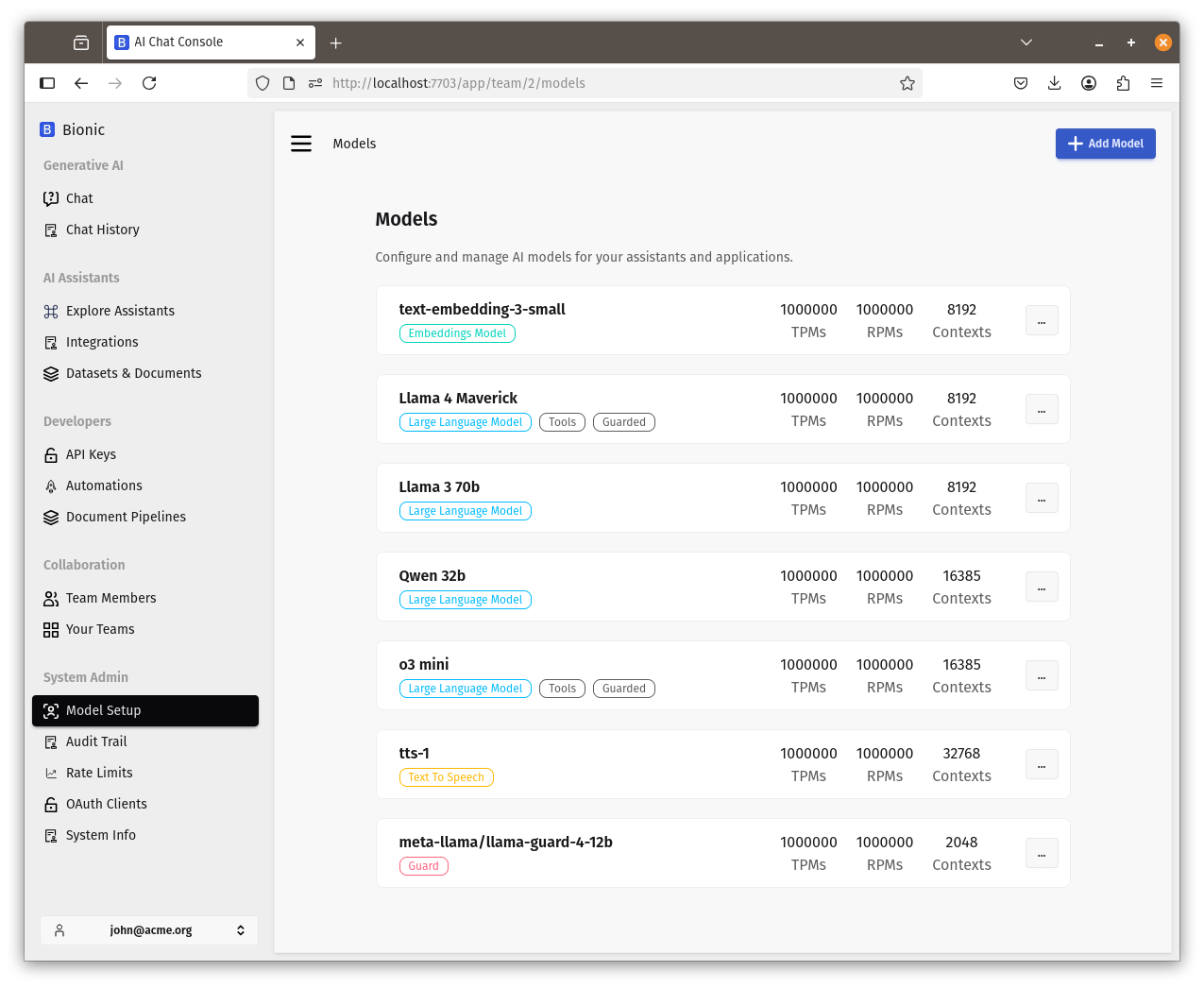
Task: Open the Firefox extensions puzzle icon
Action: tap(1123, 83)
